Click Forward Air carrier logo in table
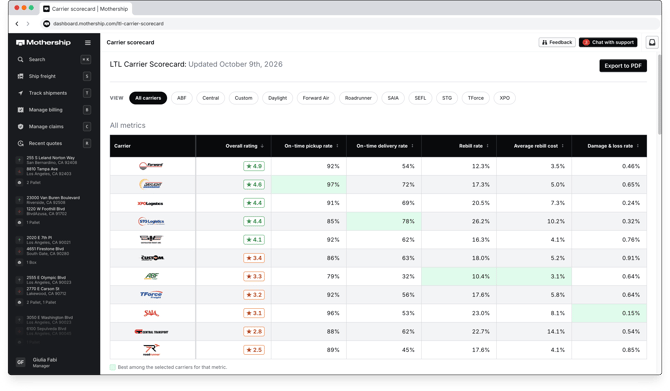The width and height of the screenshot is (670, 391). click(151, 166)
